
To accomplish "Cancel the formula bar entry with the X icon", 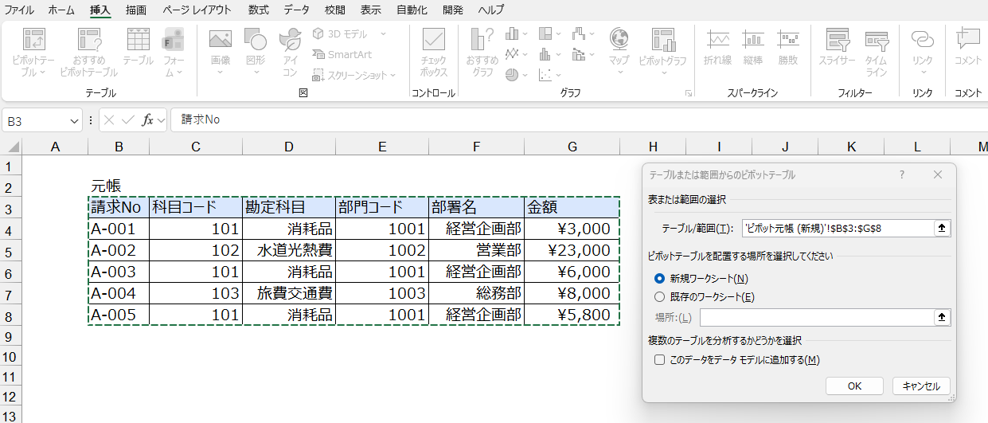I will [x=110, y=120].
